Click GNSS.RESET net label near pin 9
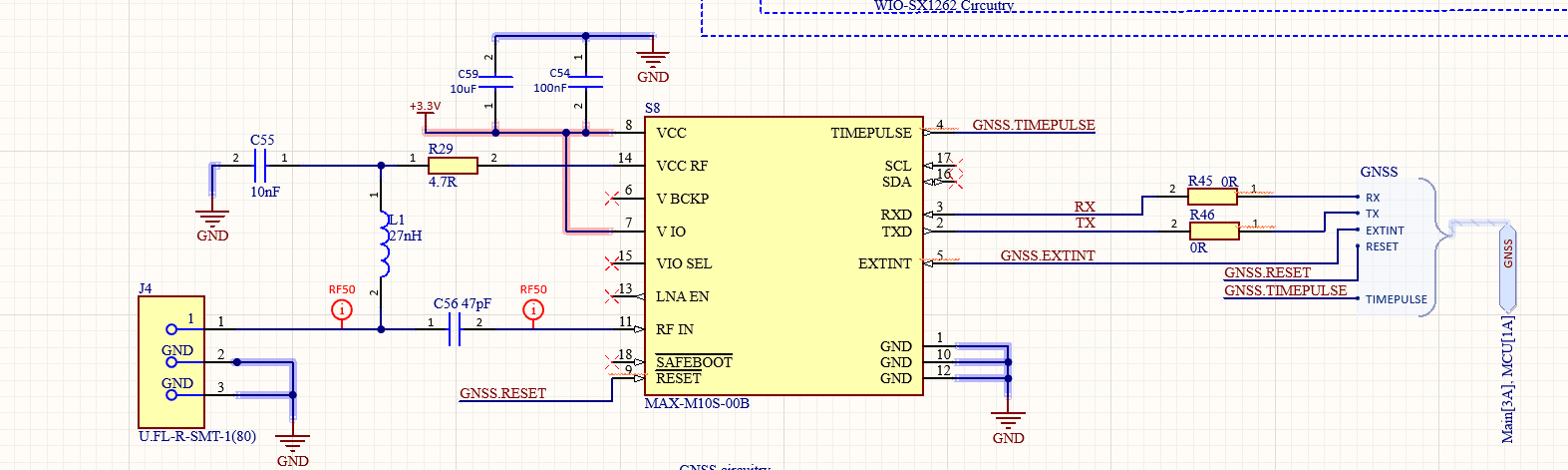The height and width of the screenshot is (470, 1568). 502,393
